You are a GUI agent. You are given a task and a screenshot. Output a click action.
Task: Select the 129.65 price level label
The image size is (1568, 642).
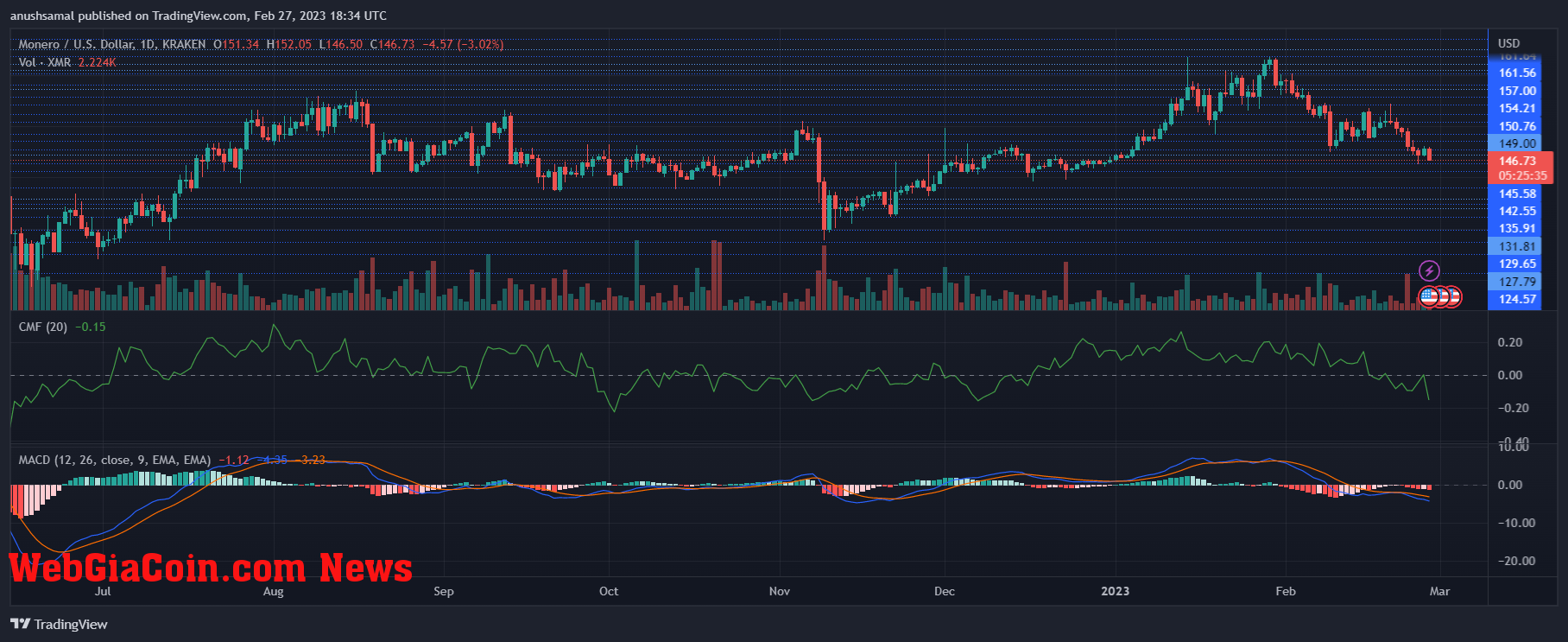tap(1517, 264)
